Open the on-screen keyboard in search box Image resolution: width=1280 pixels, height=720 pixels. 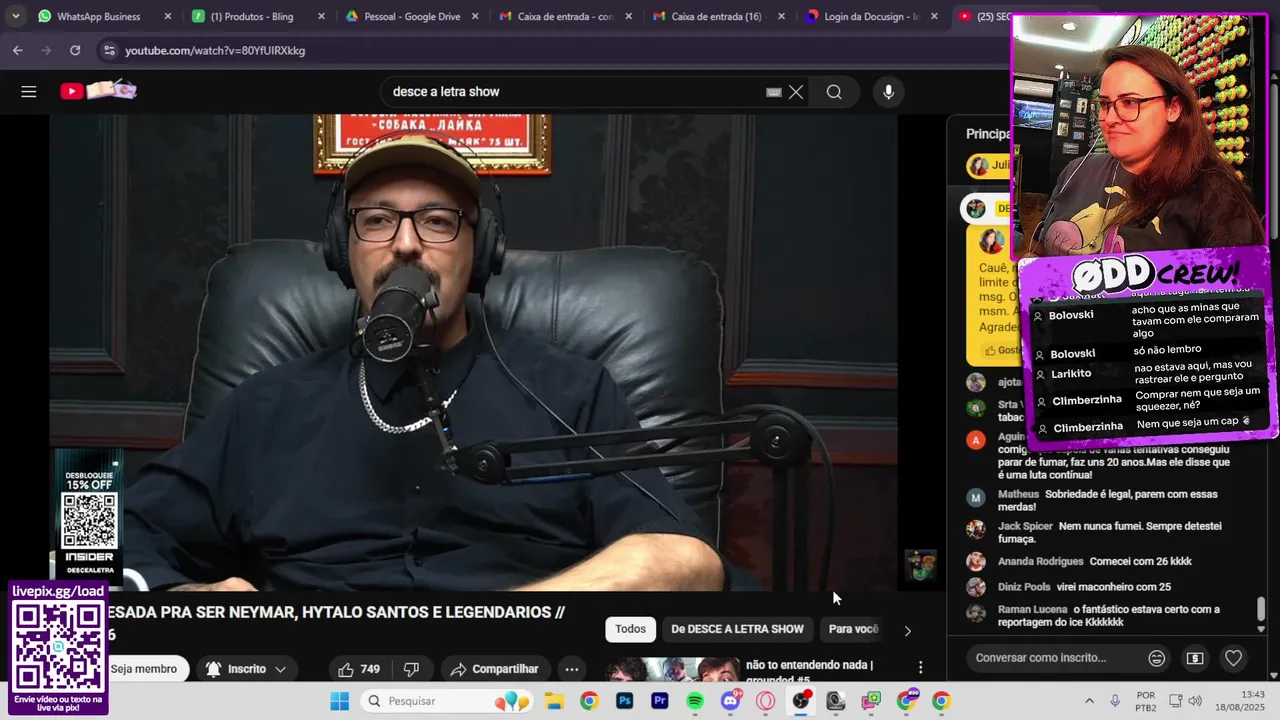pos(773,92)
